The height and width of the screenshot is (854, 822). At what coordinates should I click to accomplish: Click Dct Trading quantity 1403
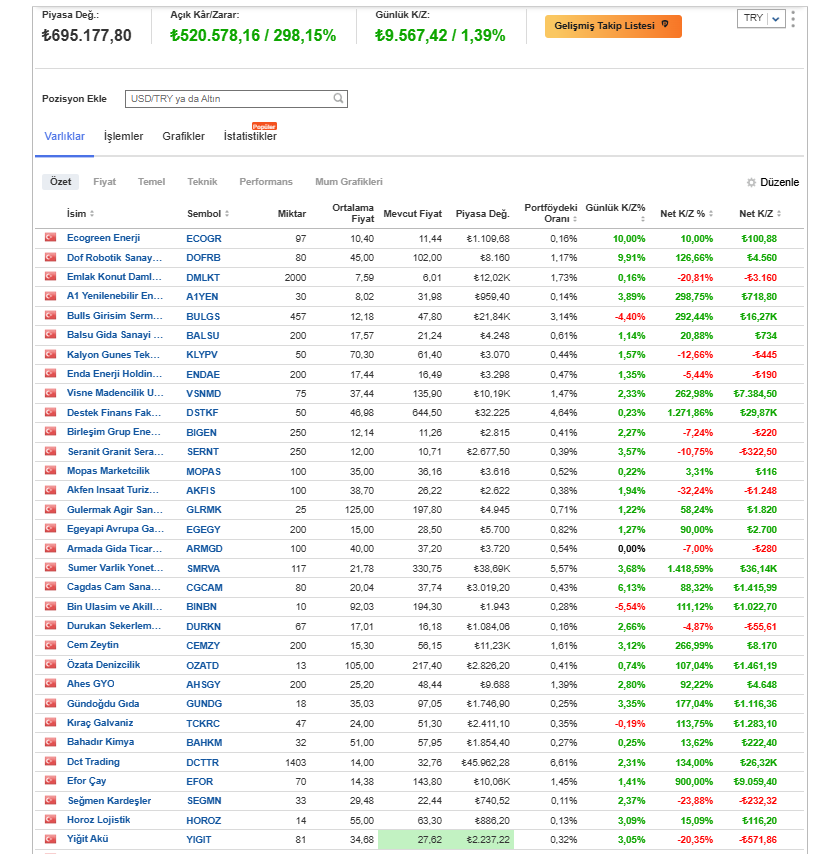pos(296,762)
